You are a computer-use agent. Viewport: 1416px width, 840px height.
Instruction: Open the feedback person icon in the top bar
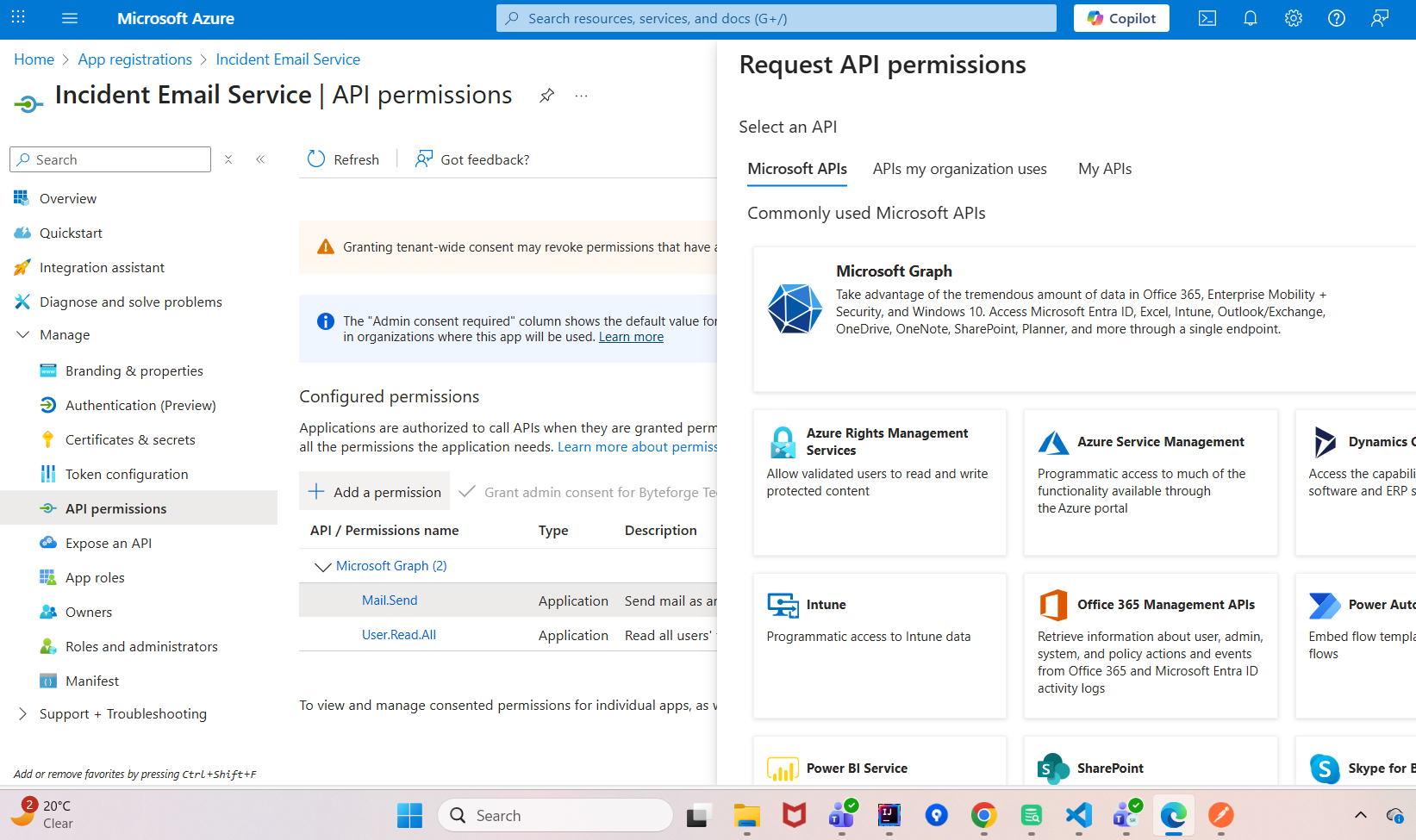1380,18
